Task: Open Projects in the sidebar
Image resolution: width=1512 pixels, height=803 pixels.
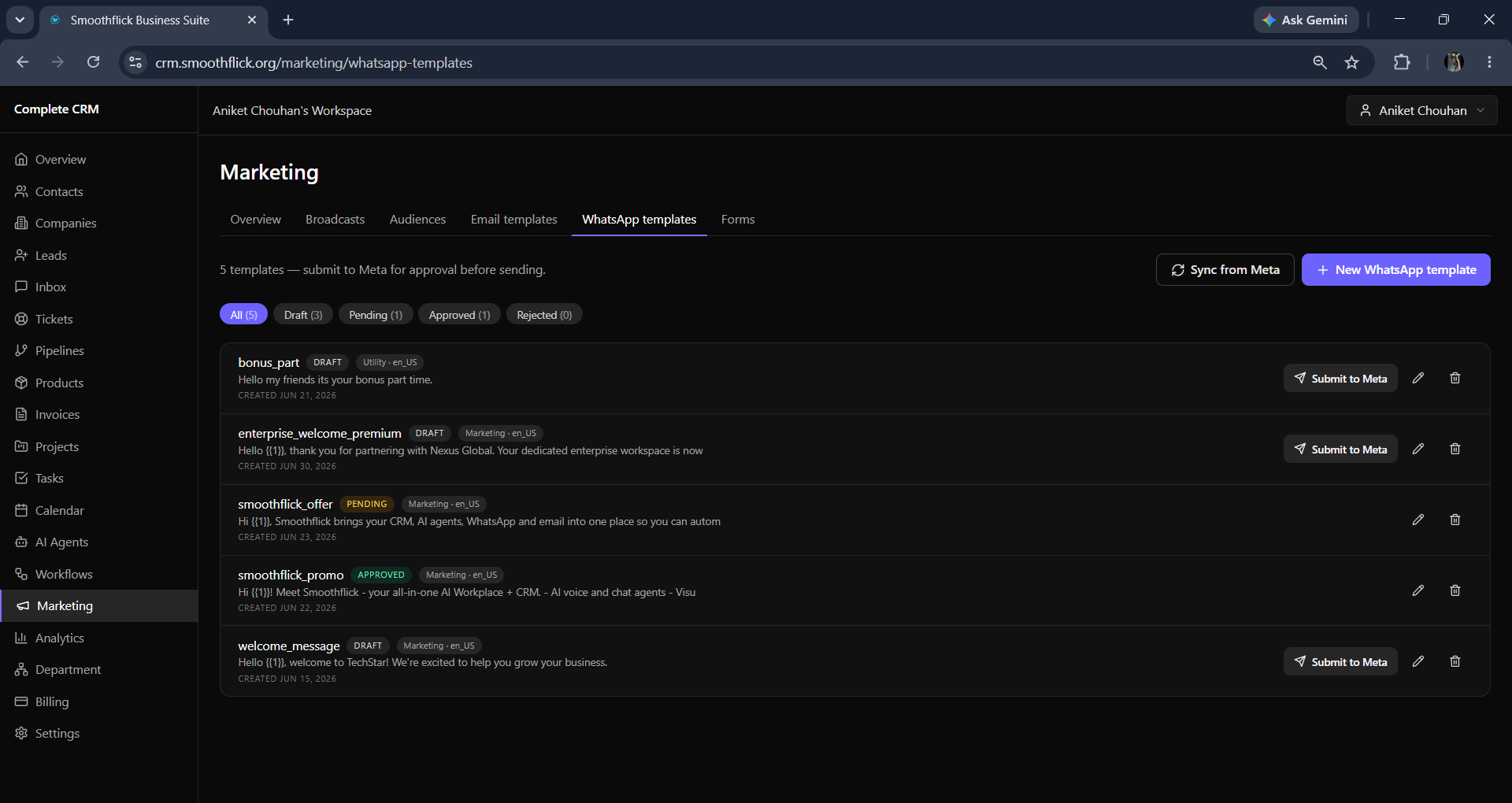Action: coord(98,446)
